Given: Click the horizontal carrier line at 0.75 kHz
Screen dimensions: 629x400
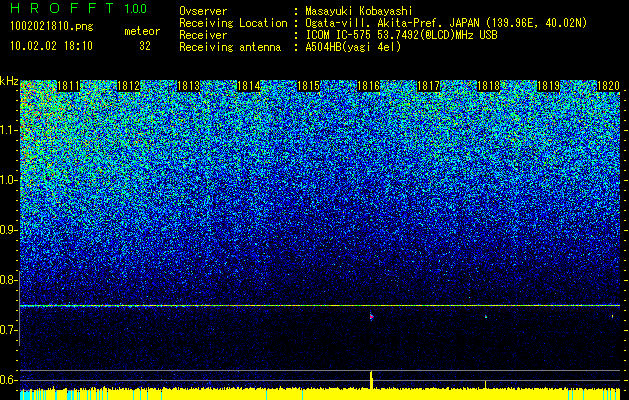Looking at the screenshot, I should click(320, 306).
